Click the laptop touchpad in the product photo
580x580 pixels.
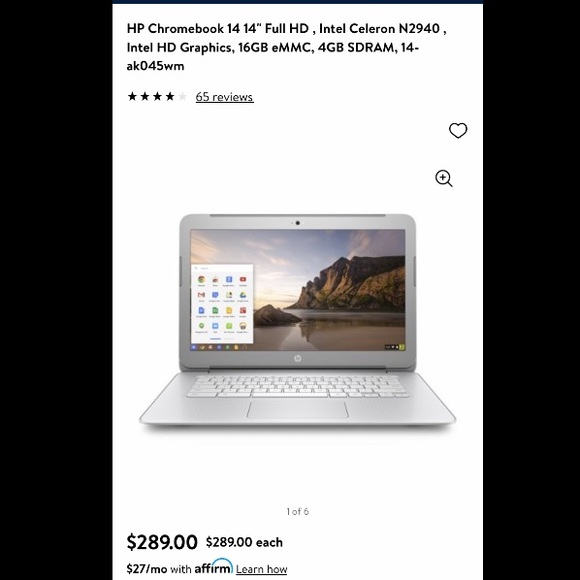297,409
